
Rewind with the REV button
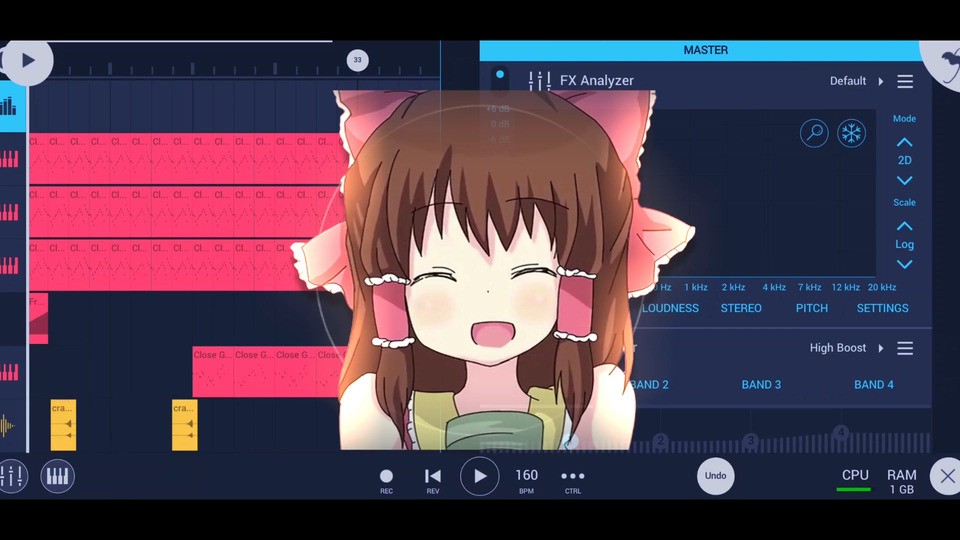point(433,481)
